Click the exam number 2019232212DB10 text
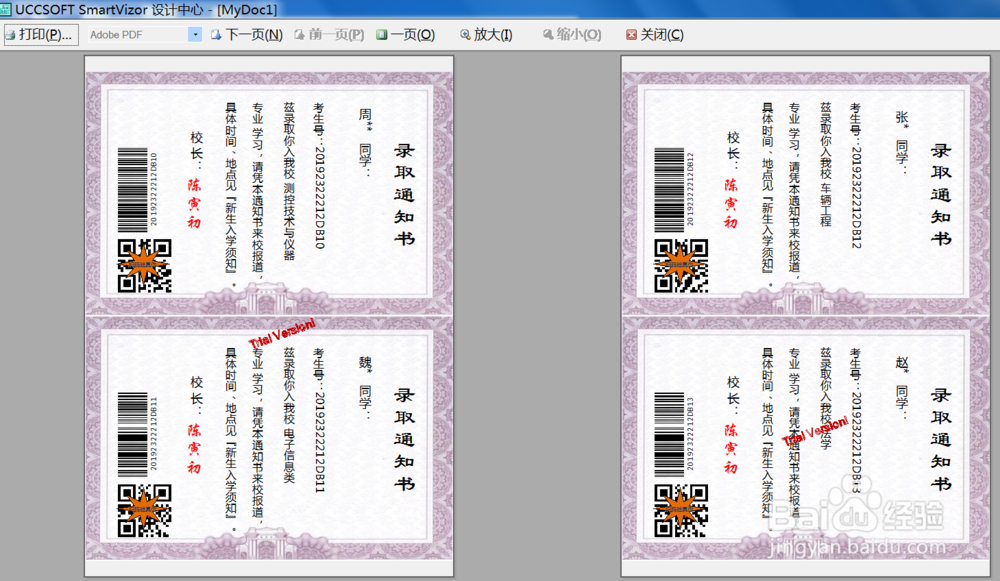Viewport: 1000px width, 581px height. point(320,196)
